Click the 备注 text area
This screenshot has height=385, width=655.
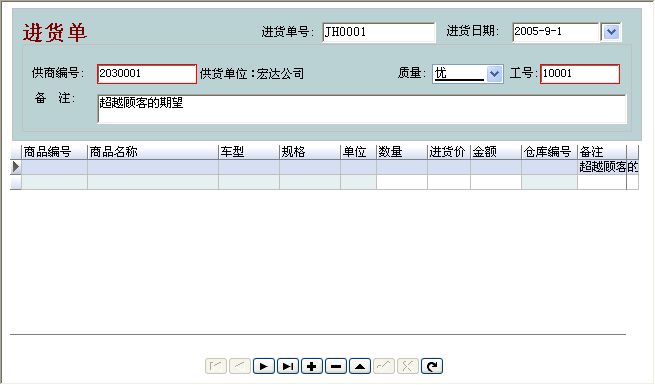pyautogui.click(x=362, y=109)
